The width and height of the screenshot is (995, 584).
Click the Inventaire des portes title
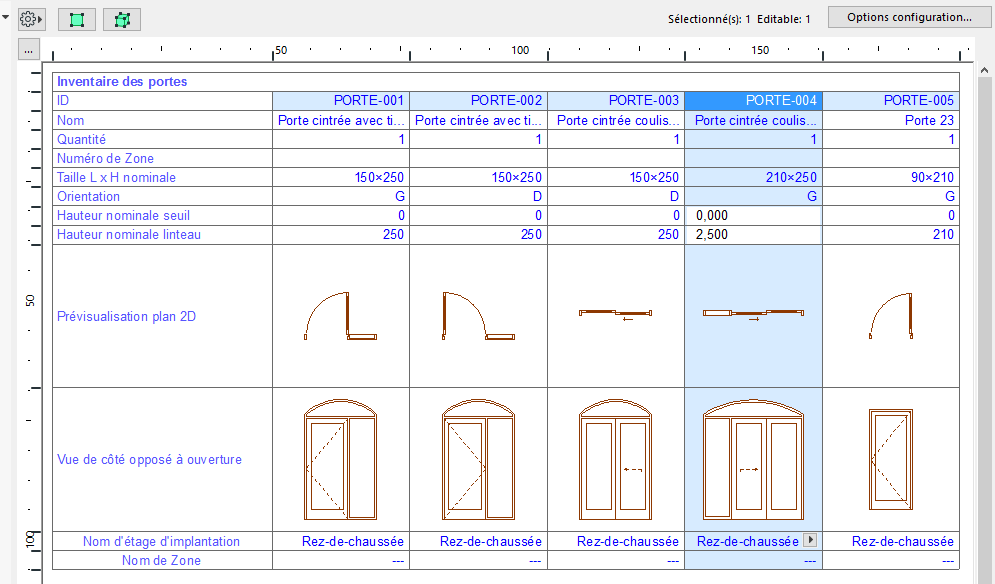pos(122,81)
